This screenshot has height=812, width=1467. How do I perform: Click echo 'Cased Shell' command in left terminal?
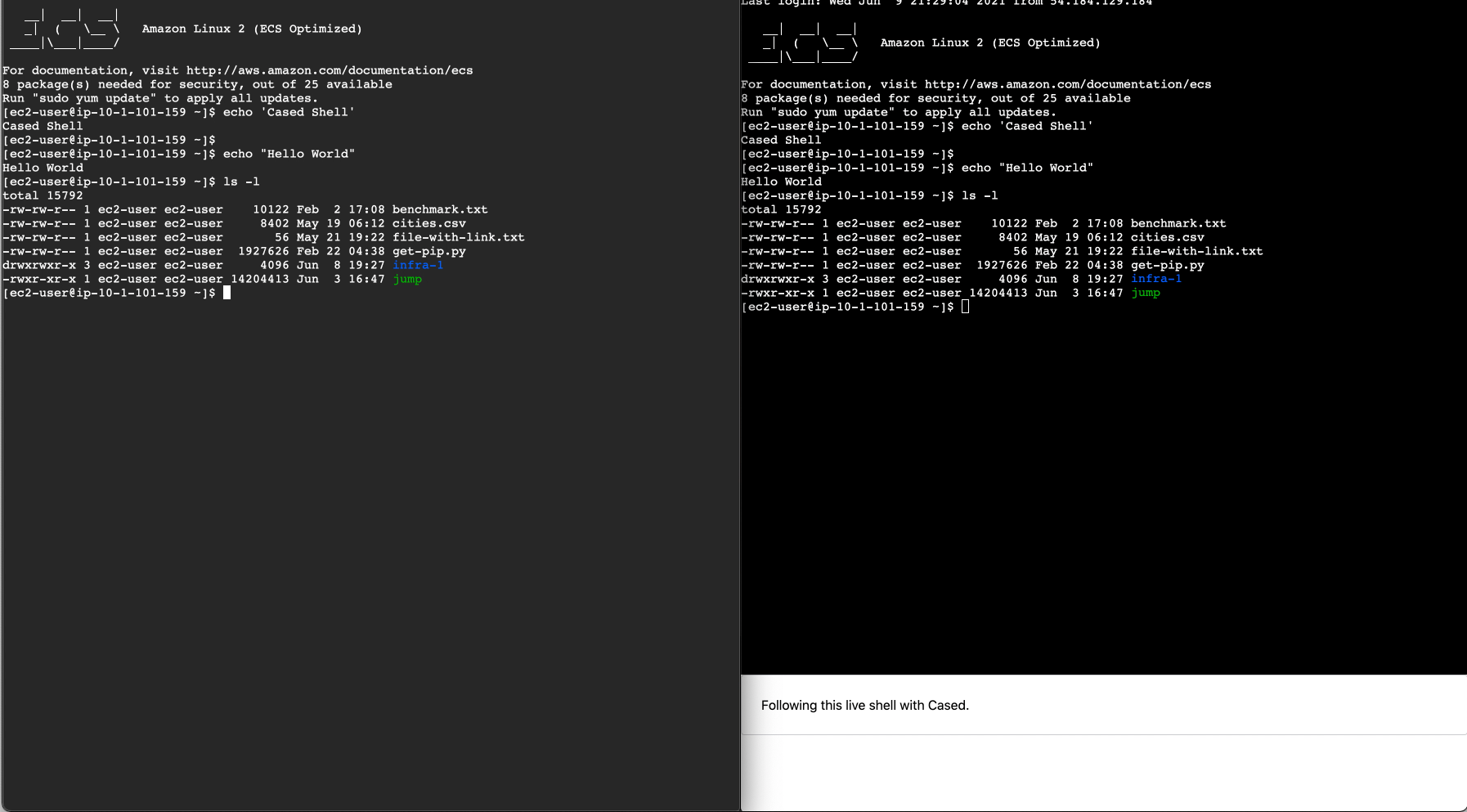pos(289,112)
